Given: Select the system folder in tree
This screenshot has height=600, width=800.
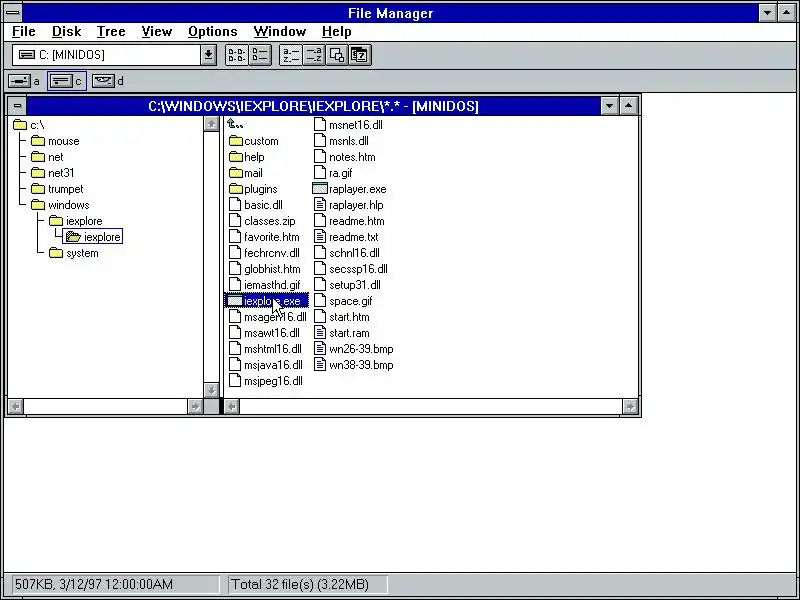Looking at the screenshot, I should tap(74, 253).
